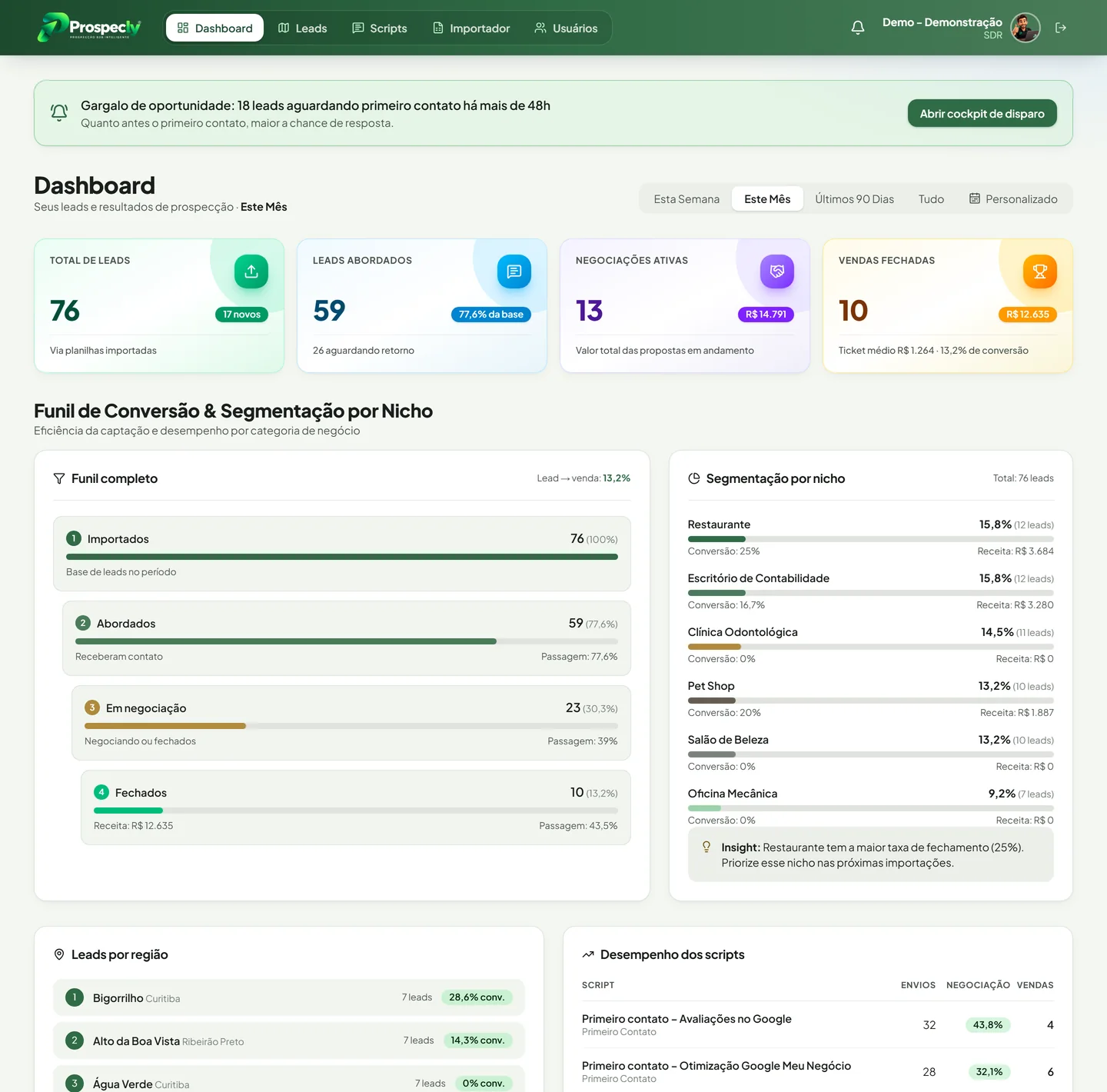Click the Fechados funnel progress bar
This screenshot has height=1092, width=1107.
point(356,811)
